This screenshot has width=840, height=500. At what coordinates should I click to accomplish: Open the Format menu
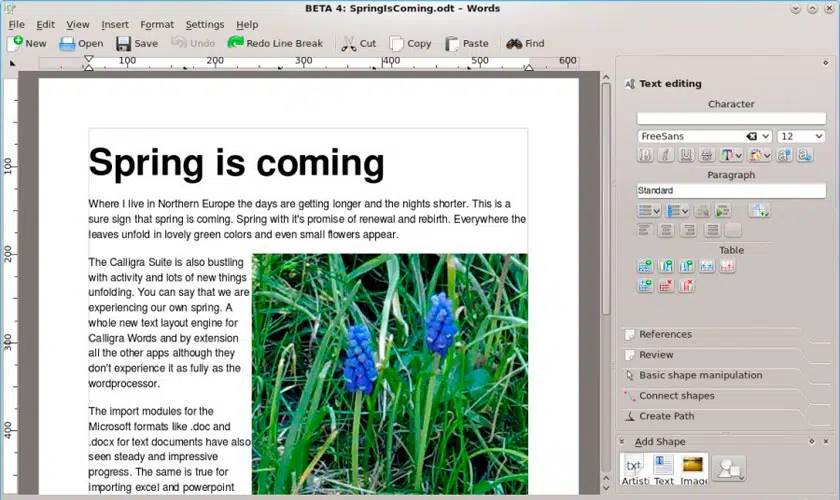click(157, 25)
